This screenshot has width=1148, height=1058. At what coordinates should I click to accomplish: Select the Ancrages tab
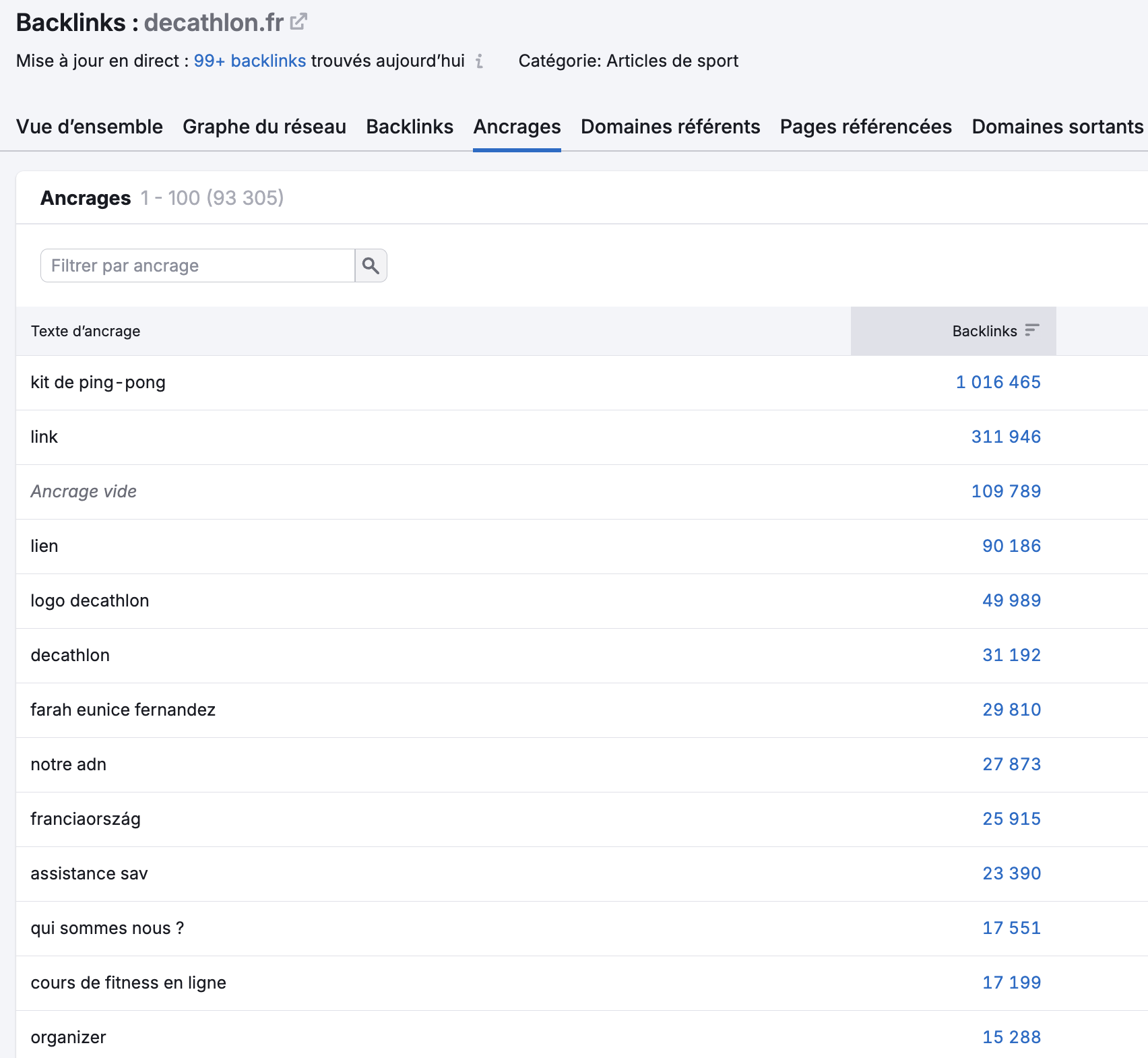click(x=517, y=127)
